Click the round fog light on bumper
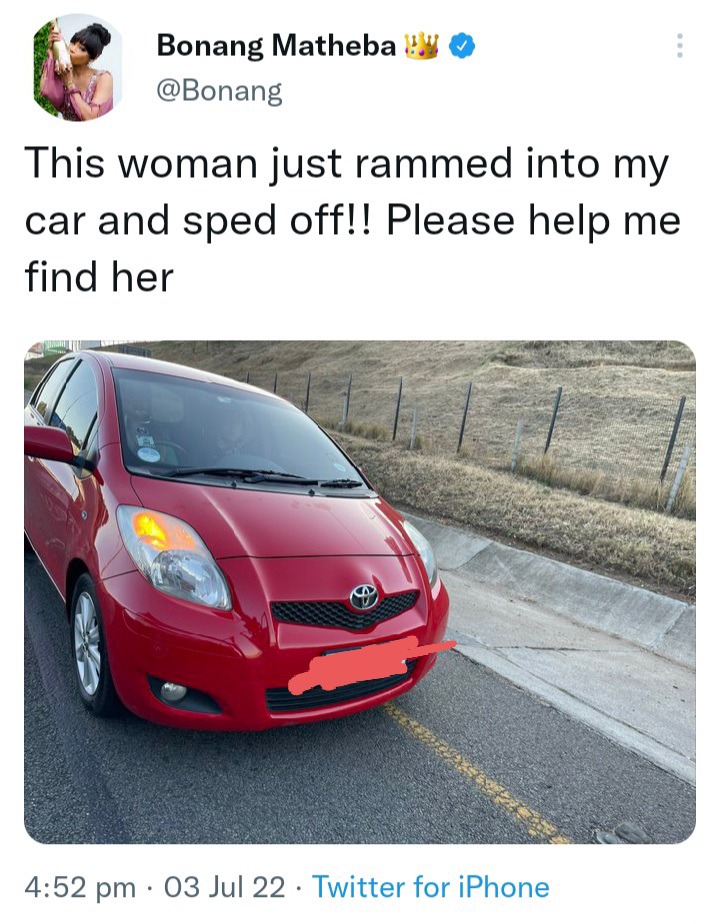 point(173,691)
